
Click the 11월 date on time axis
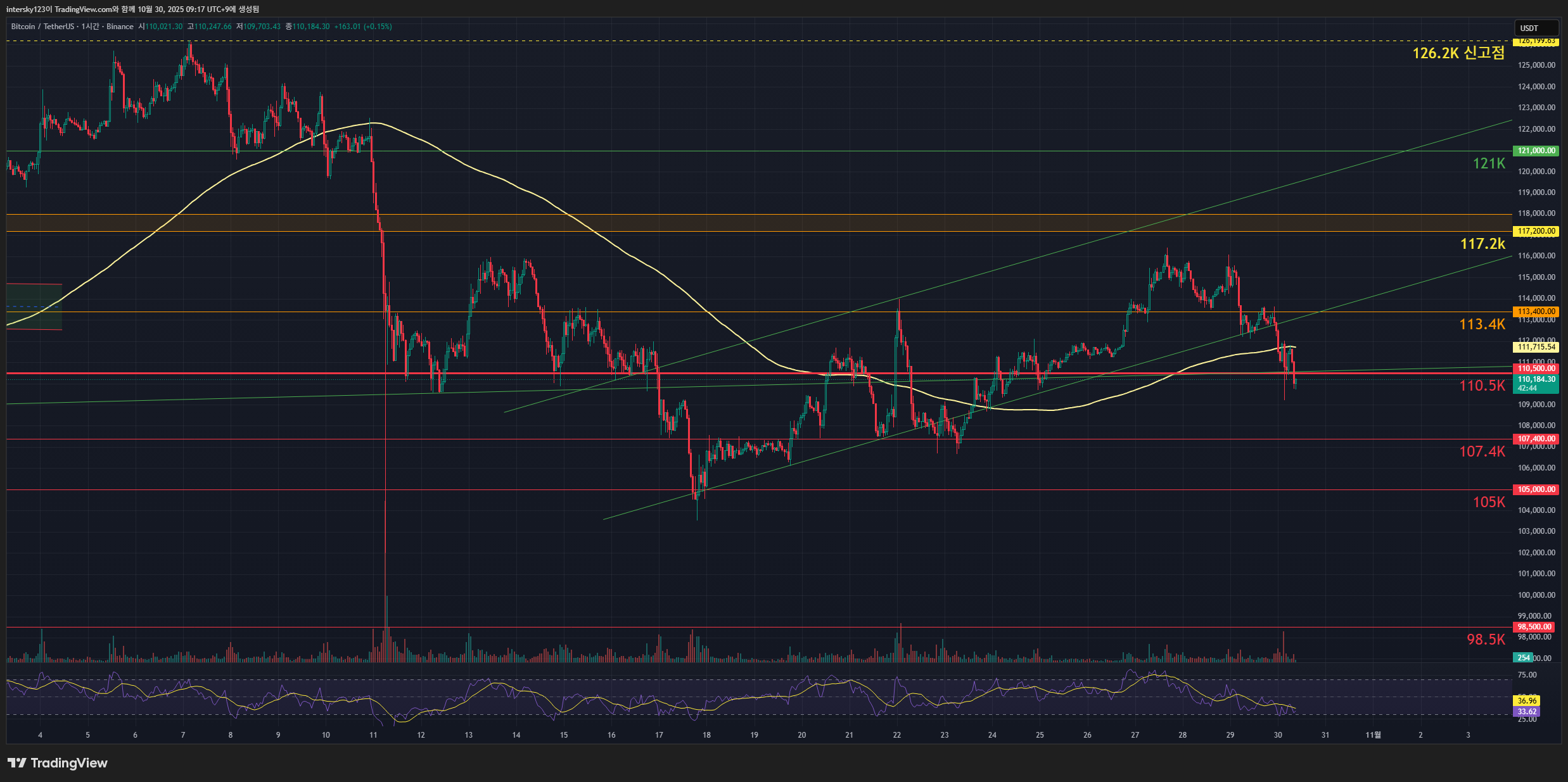pos(1373,735)
